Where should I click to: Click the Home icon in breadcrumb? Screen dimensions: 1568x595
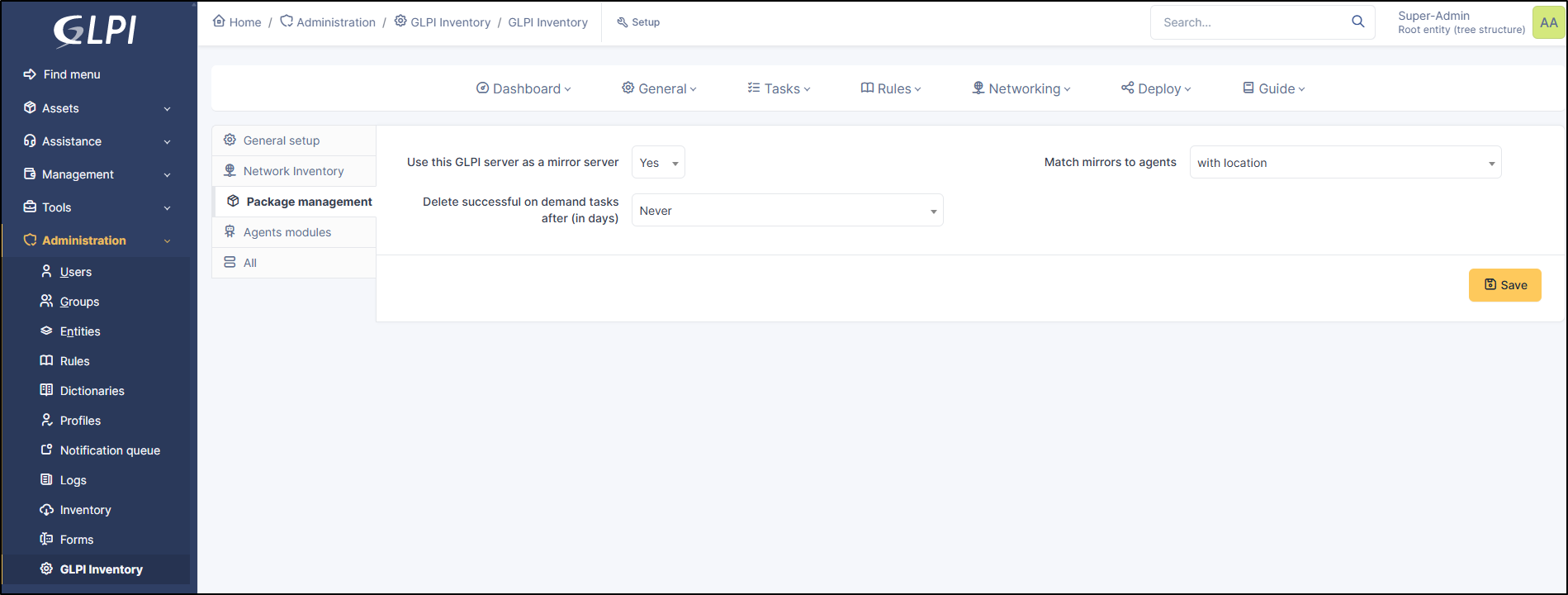tap(219, 21)
